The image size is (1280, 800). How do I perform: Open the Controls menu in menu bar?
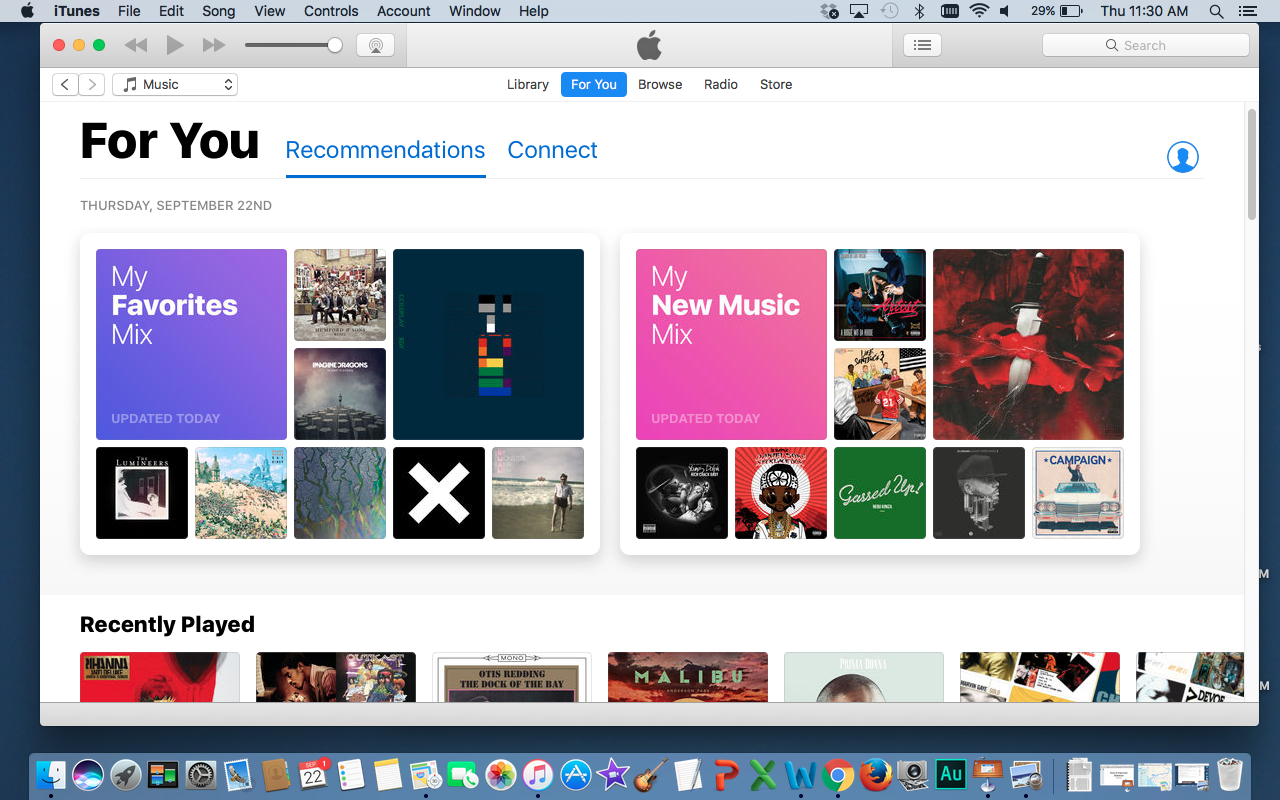(331, 11)
